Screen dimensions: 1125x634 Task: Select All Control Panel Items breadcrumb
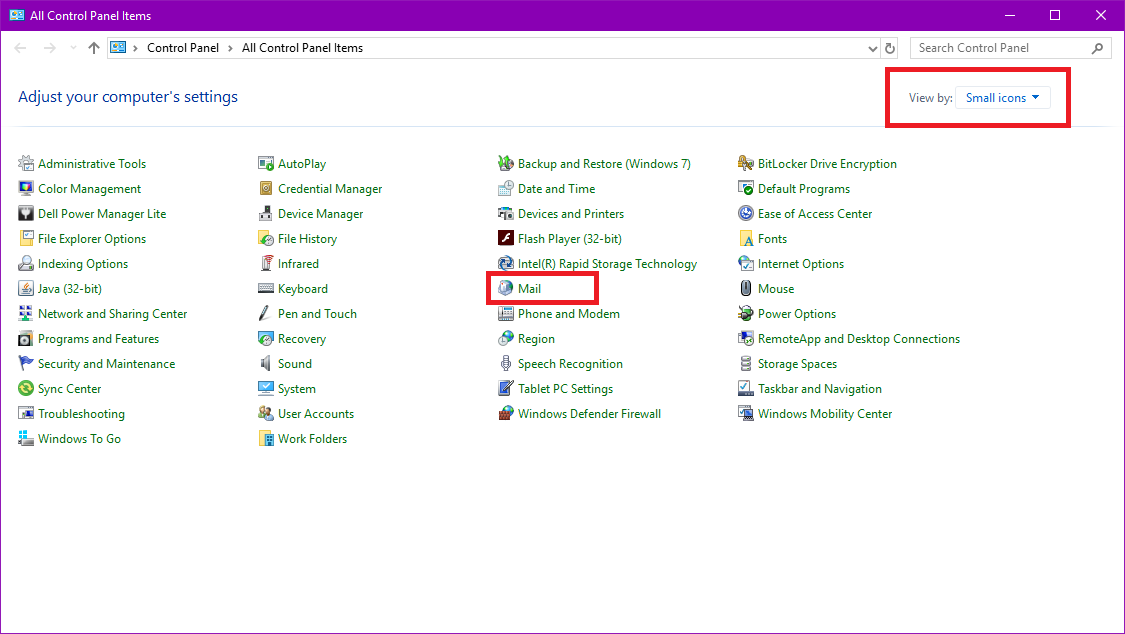(x=302, y=48)
